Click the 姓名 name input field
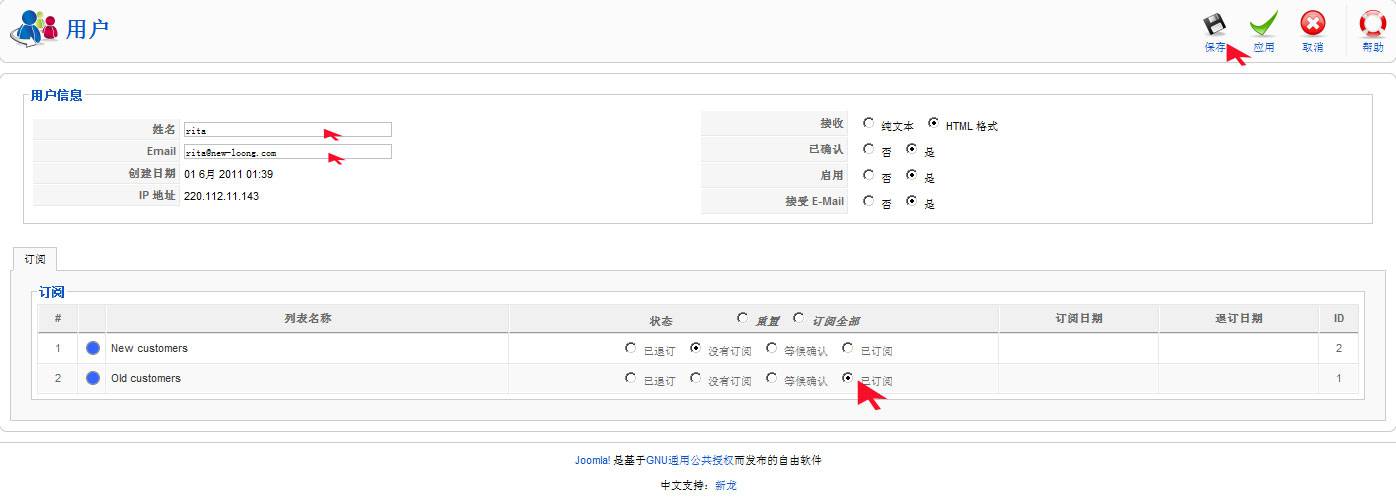 287,130
